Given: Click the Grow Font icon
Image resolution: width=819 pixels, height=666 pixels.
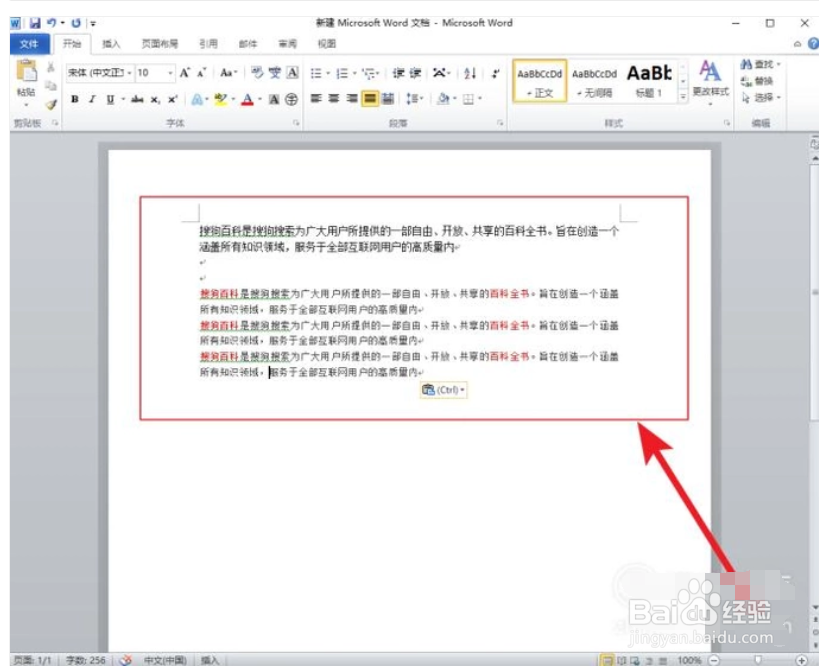Looking at the screenshot, I should (184, 73).
